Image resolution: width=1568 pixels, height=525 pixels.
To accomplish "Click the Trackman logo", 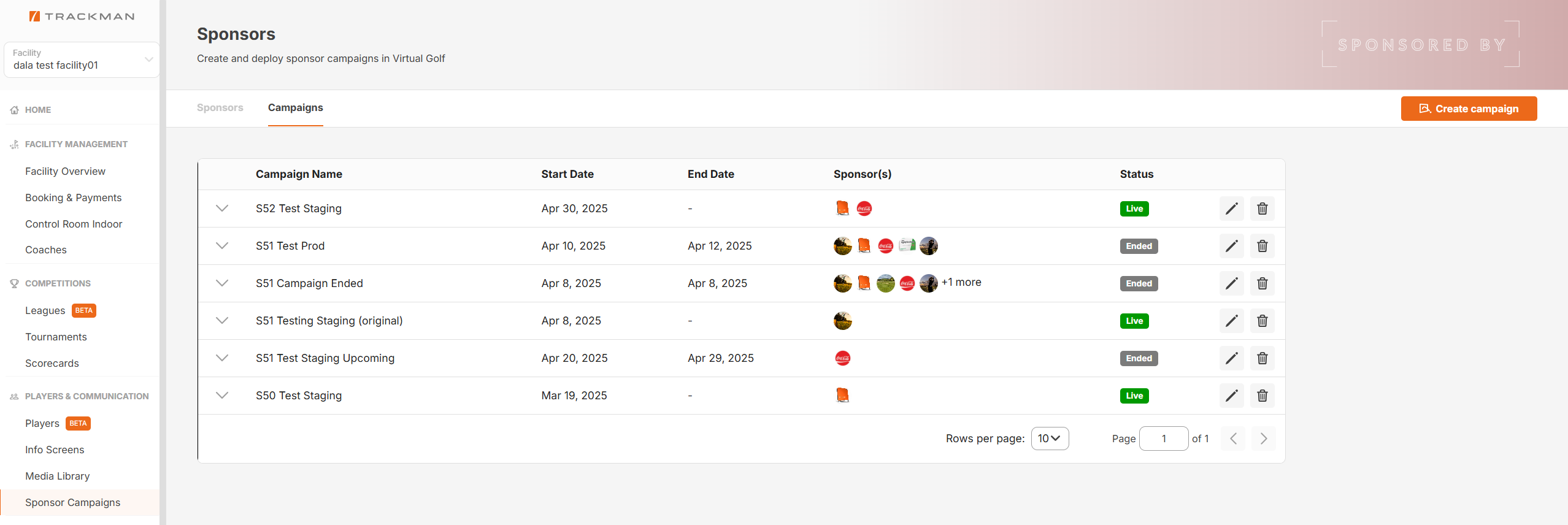I will pos(82,17).
